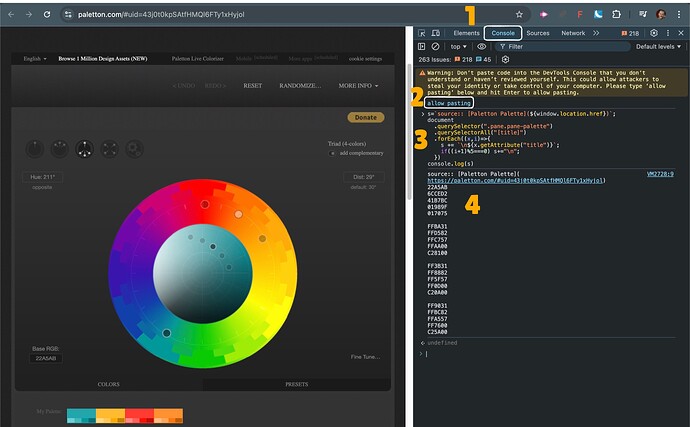Click the UNDO button

[184, 85]
